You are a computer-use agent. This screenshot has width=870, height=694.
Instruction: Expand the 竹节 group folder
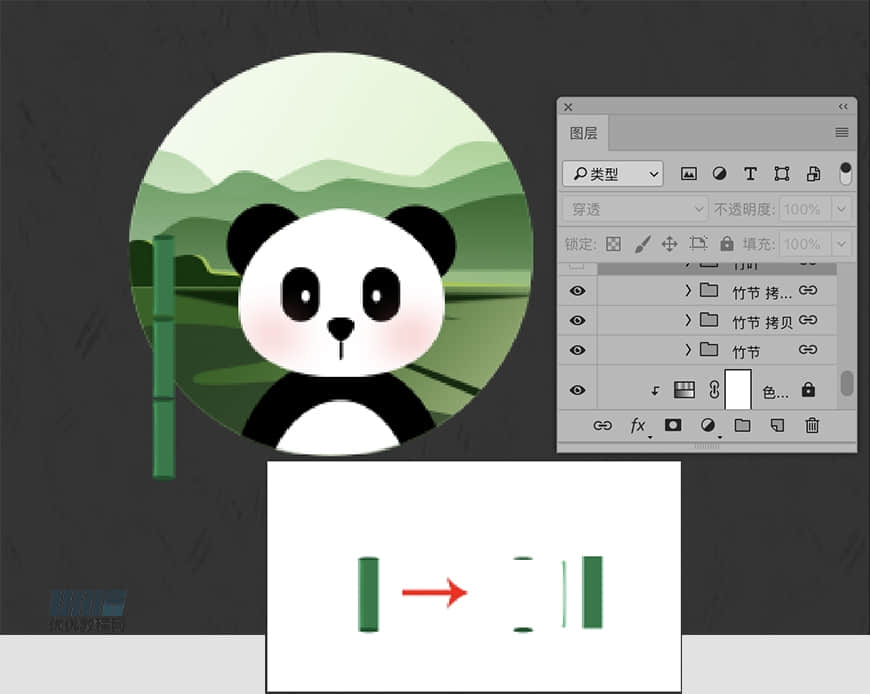click(x=688, y=350)
